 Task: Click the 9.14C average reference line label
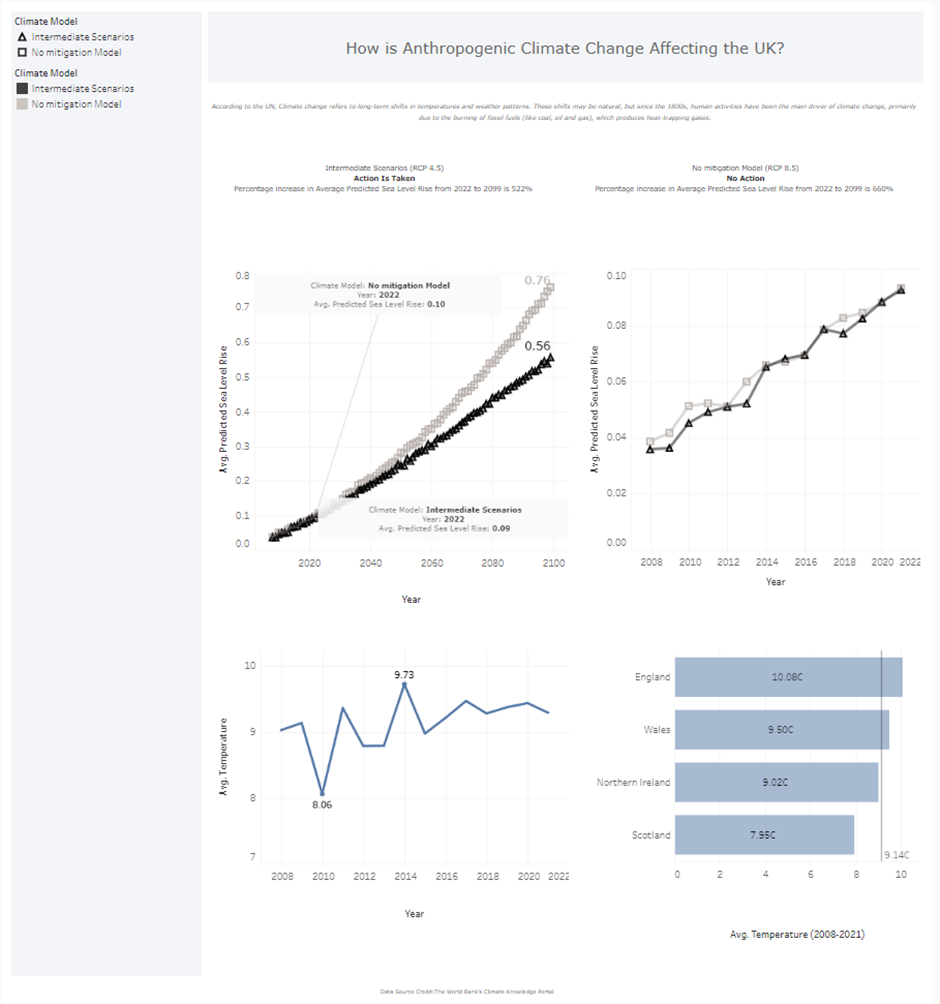pos(896,856)
